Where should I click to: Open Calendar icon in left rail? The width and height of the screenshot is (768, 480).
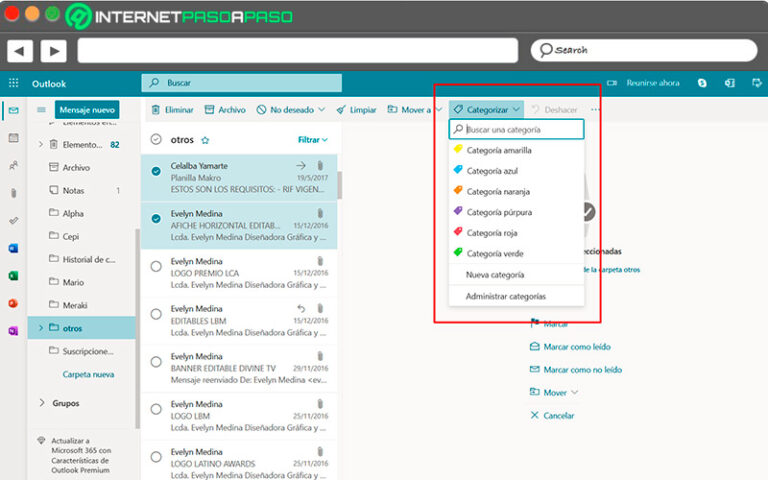[14, 138]
